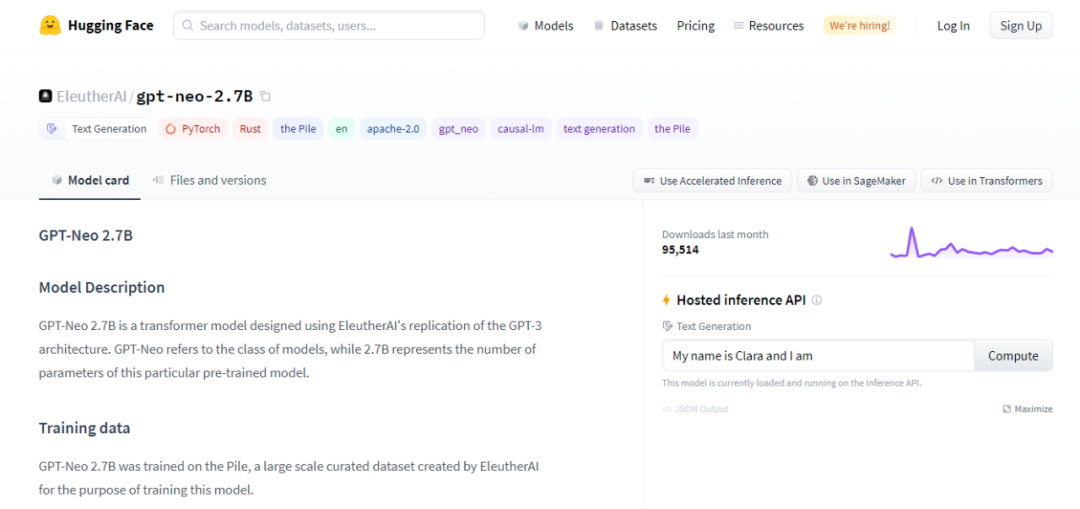This screenshot has height=509, width=1080.
Task: Click the Hugging Face logo icon
Action: (x=50, y=25)
